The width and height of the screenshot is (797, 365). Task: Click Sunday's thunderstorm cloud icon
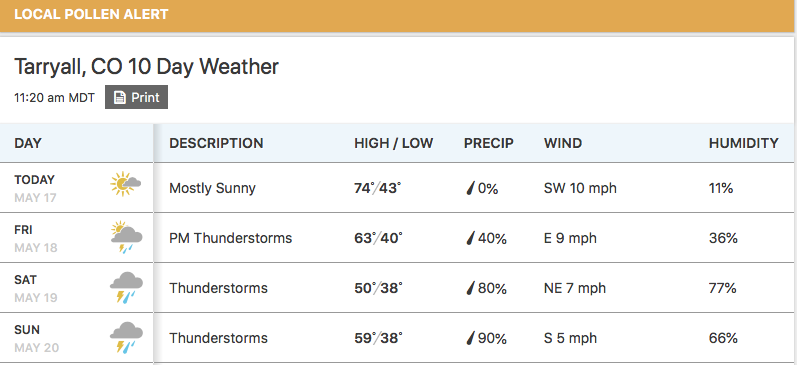126,338
